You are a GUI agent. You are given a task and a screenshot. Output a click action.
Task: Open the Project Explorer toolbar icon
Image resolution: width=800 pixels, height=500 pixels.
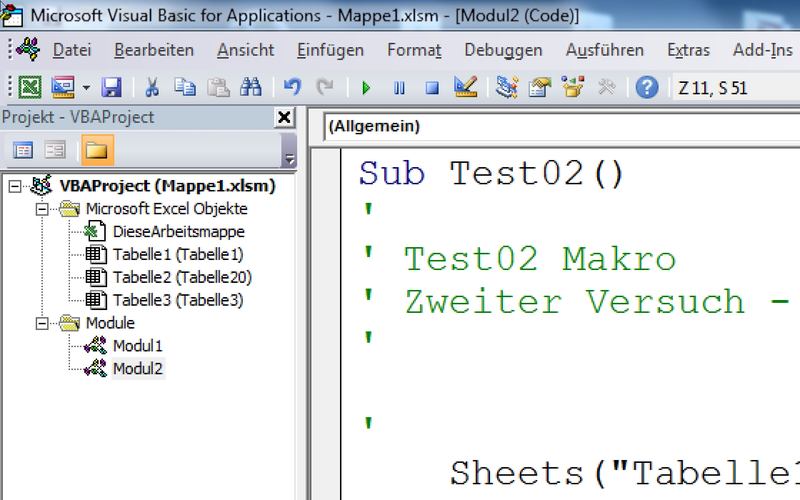coord(507,87)
